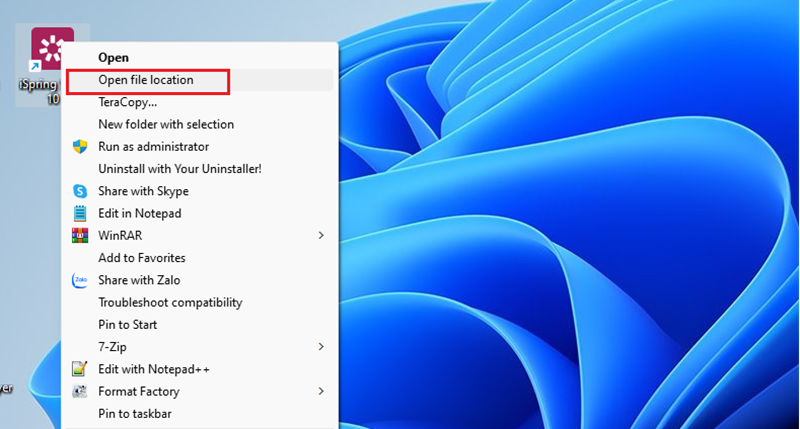Choose Open in the context menu
Screen dimensions: 800x429
click(x=199, y=58)
